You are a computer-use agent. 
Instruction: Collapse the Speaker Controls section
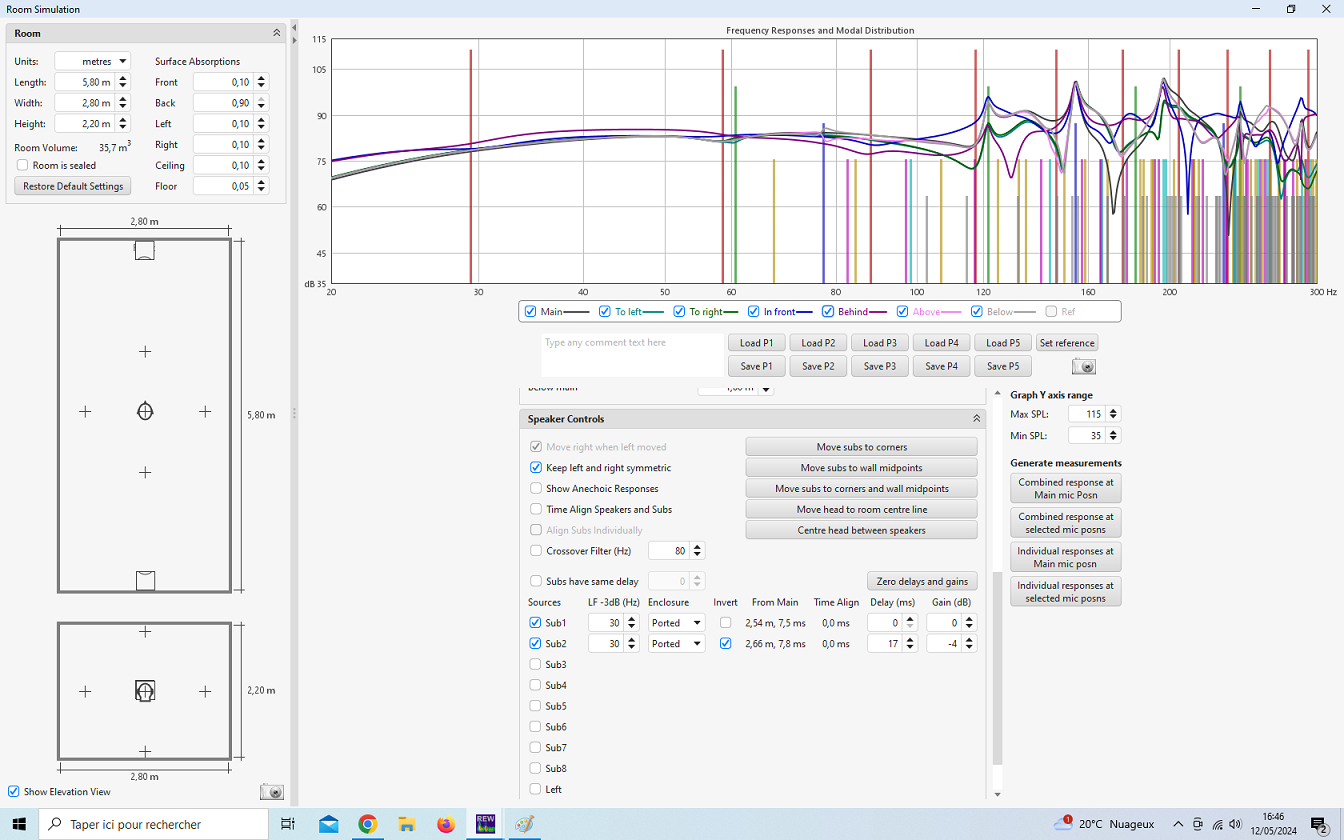[976, 419]
